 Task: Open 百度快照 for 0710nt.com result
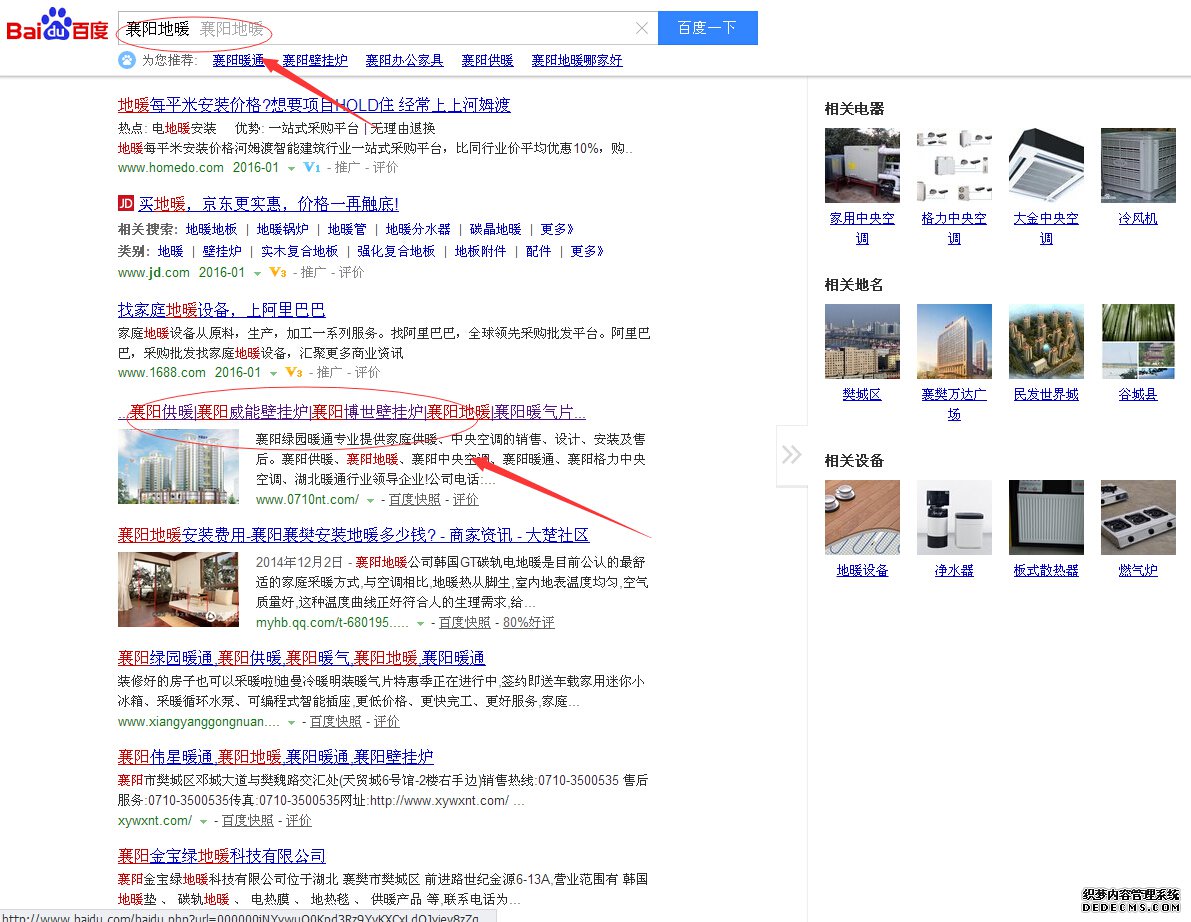[415, 499]
